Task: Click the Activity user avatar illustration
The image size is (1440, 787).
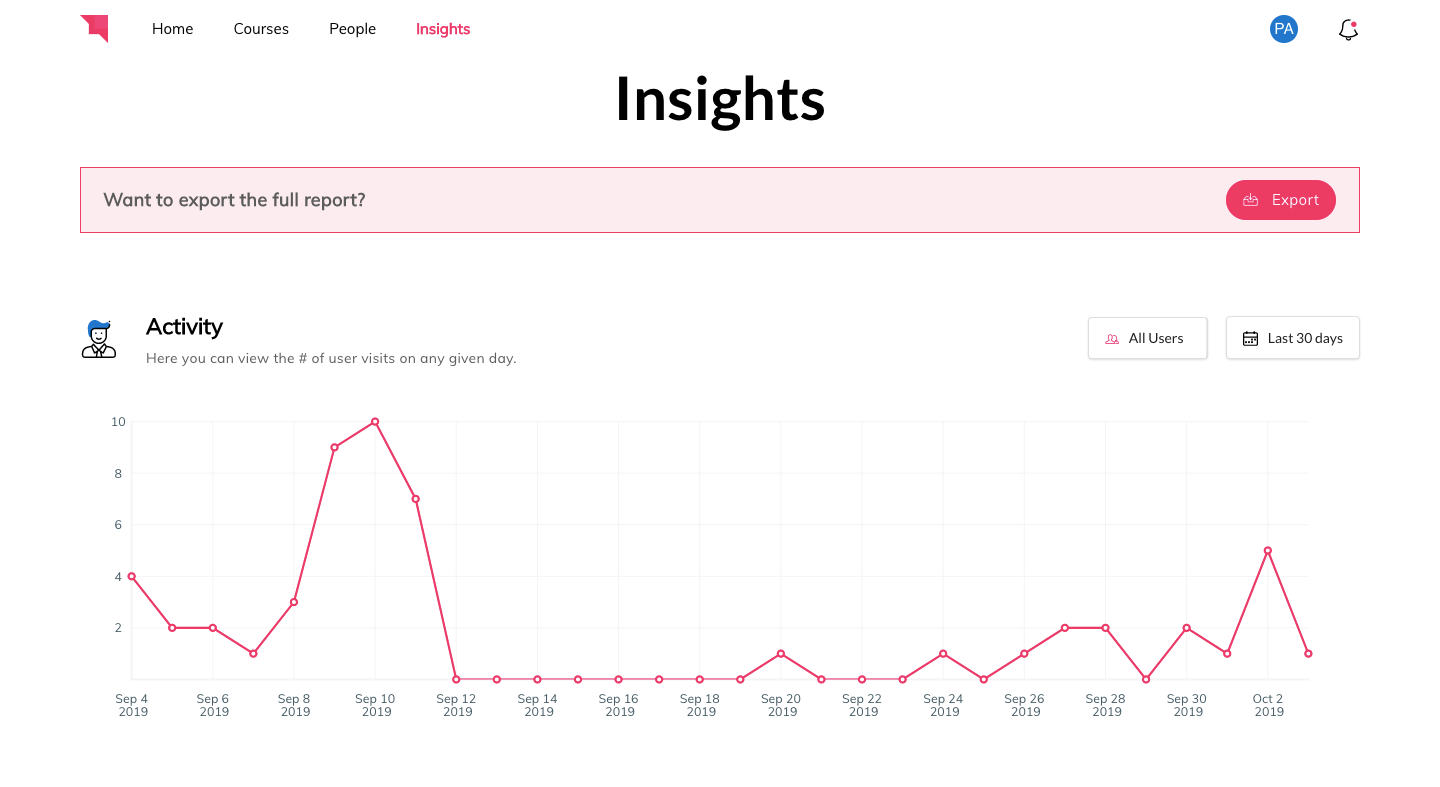Action: 99,339
